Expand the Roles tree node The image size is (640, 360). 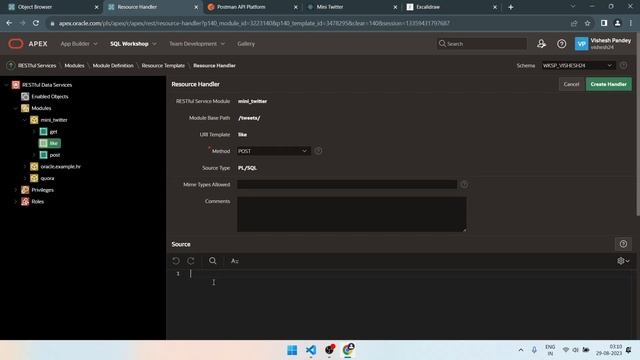click(16, 202)
